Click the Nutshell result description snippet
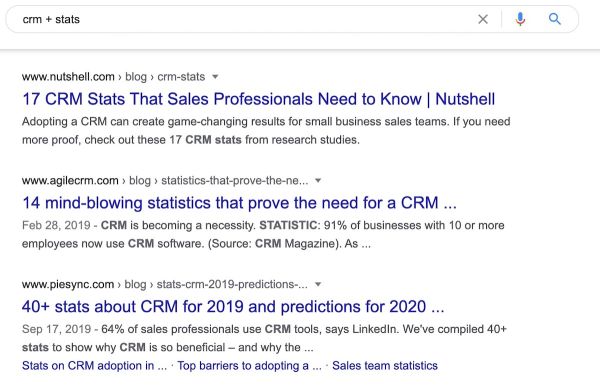This screenshot has height=387, width=600. point(266,131)
